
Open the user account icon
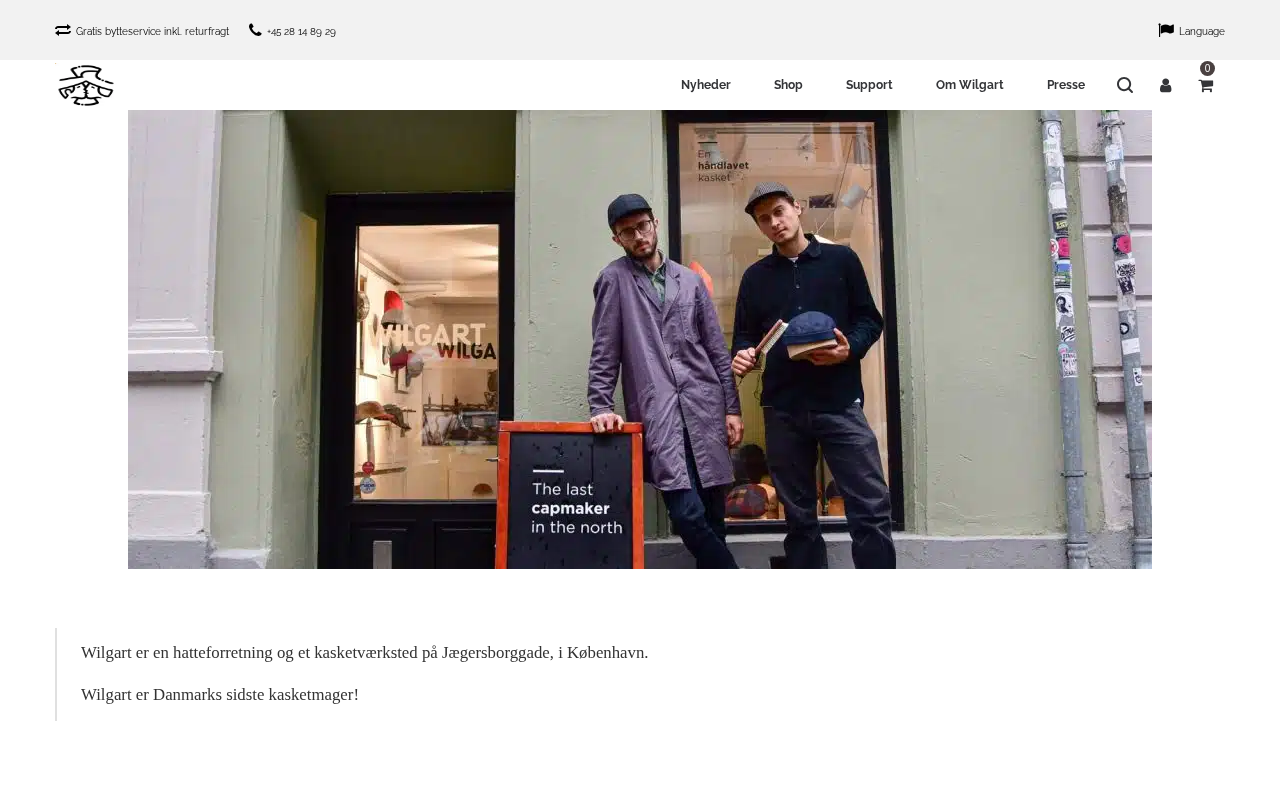1165,85
